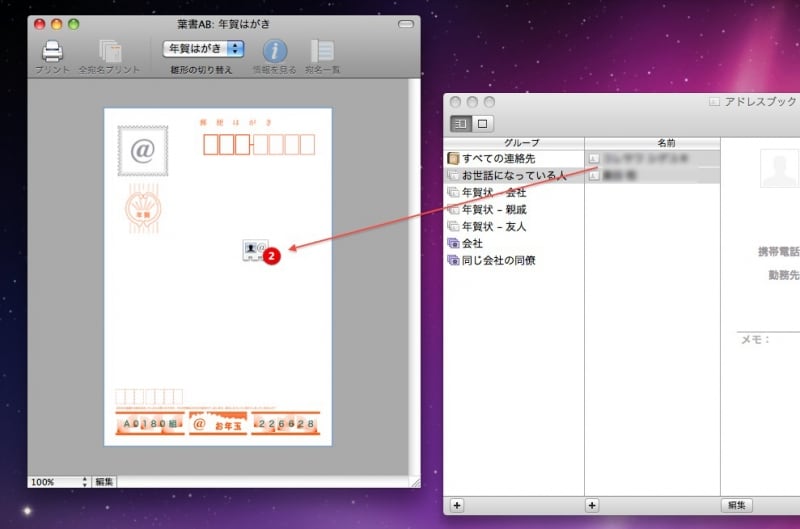Click the 全宛名プリント toolbar icon

pyautogui.click(x=110, y=51)
